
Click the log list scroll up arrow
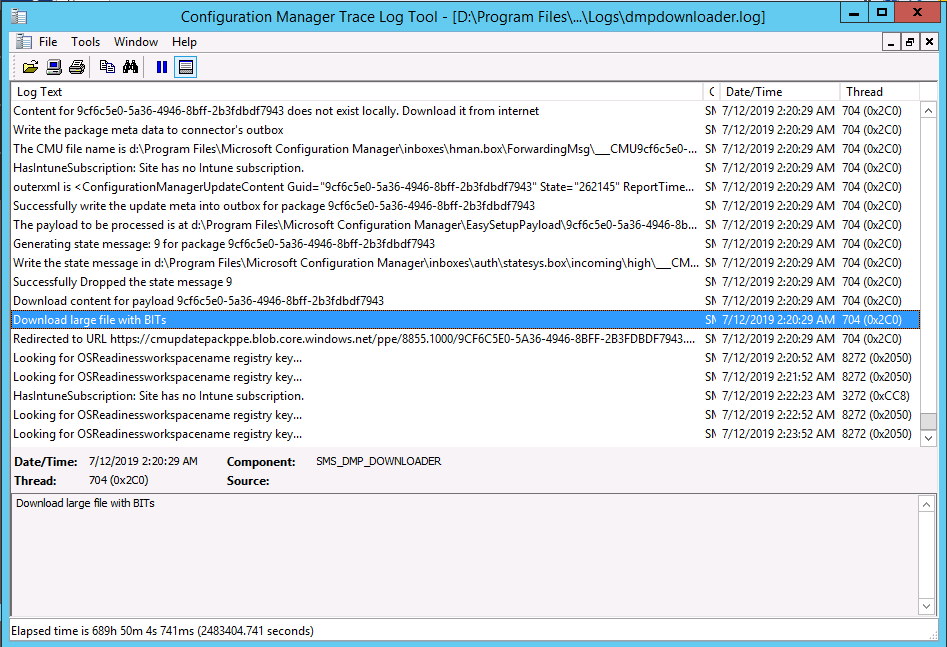[x=928, y=111]
